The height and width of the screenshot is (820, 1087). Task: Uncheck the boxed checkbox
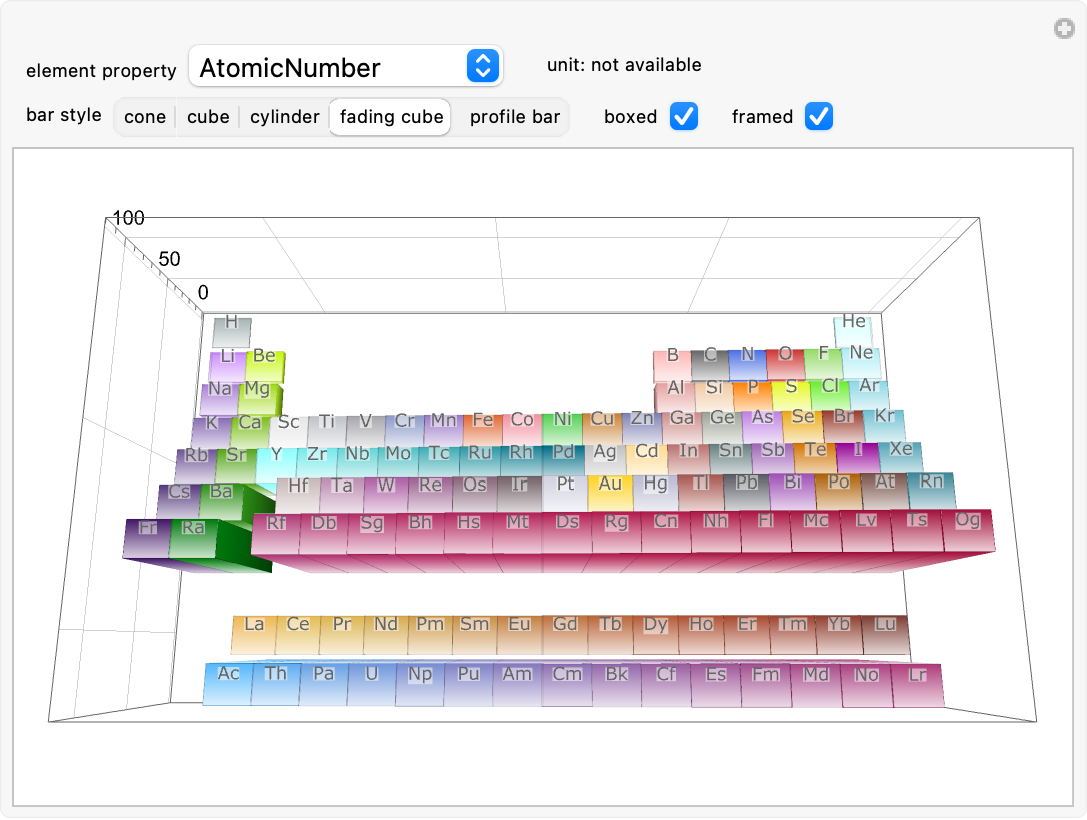click(684, 117)
